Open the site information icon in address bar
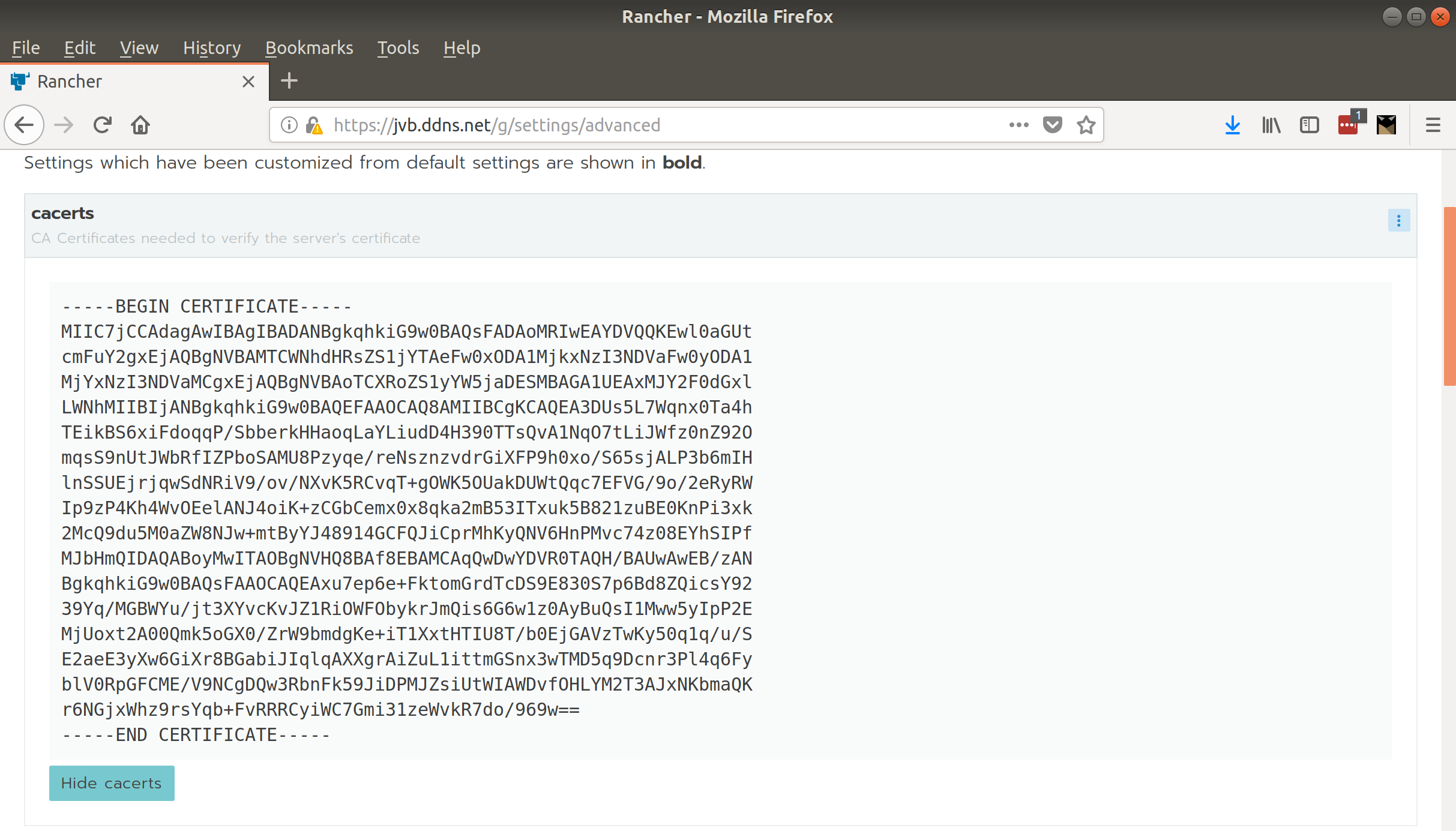 coord(289,125)
